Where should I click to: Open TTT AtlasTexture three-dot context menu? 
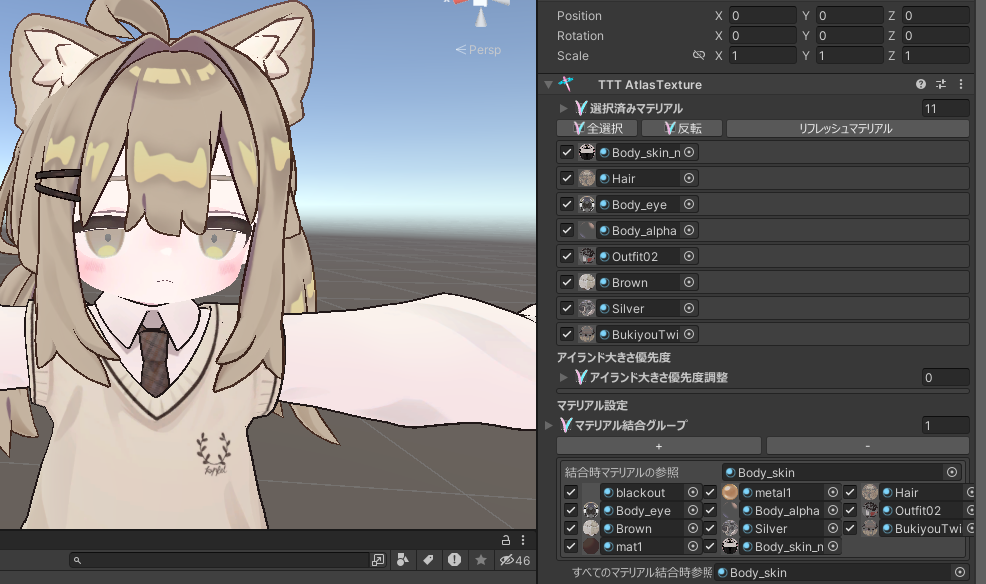[x=961, y=85]
